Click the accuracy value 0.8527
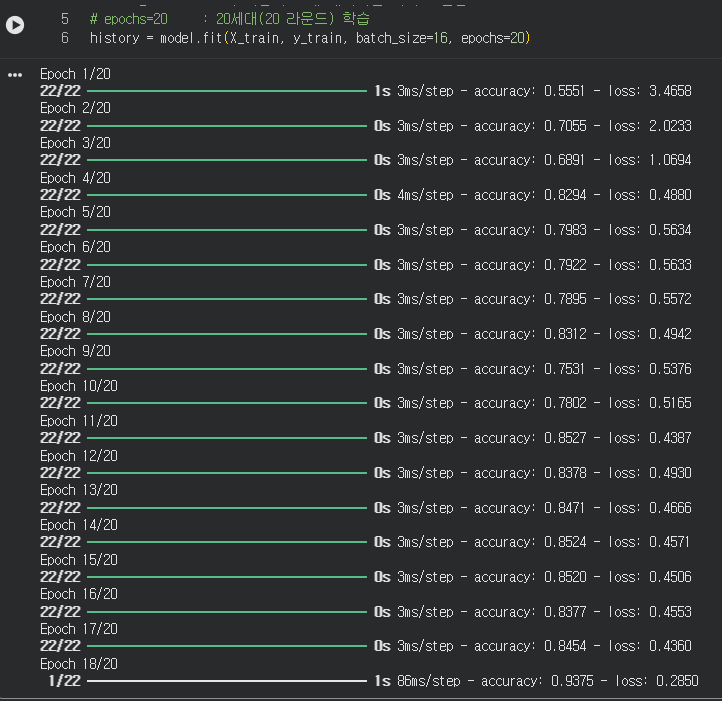722x701 pixels. coord(565,438)
